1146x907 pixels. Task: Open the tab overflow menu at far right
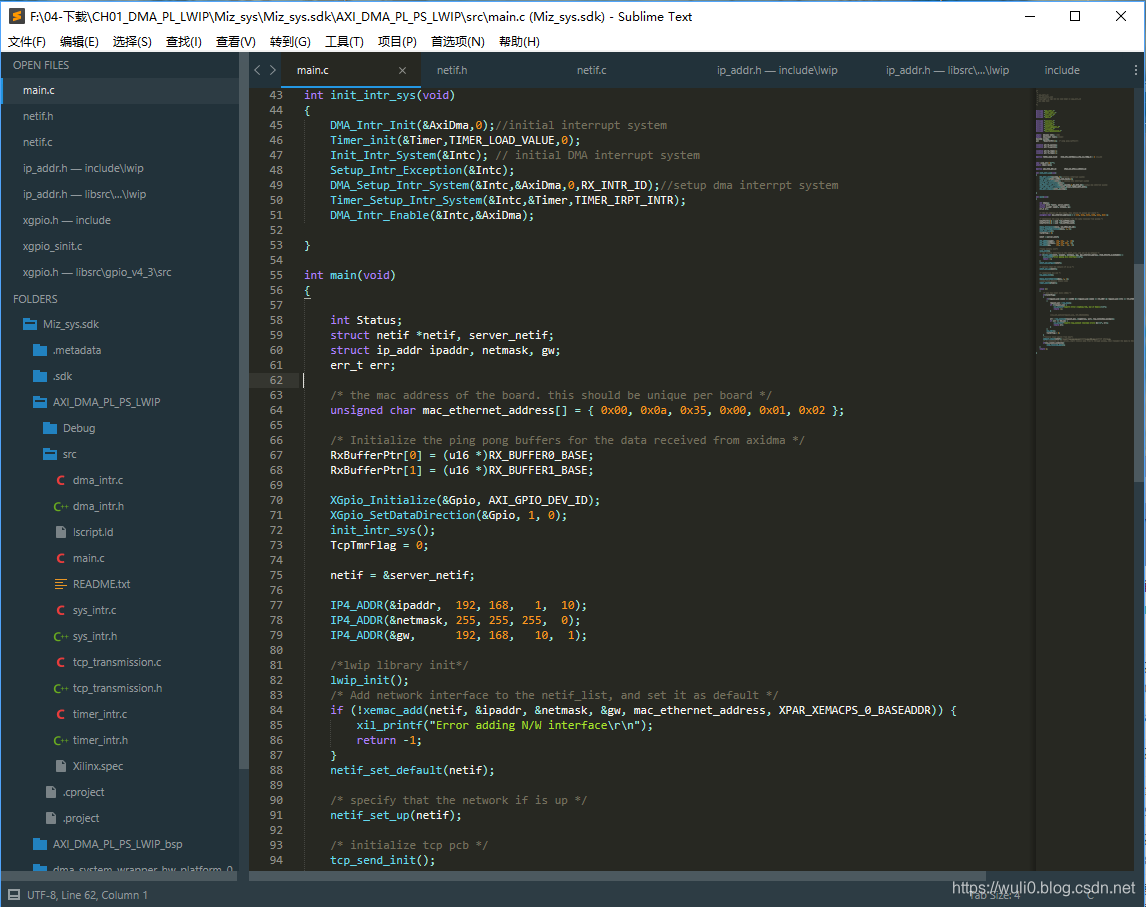coord(1135,70)
